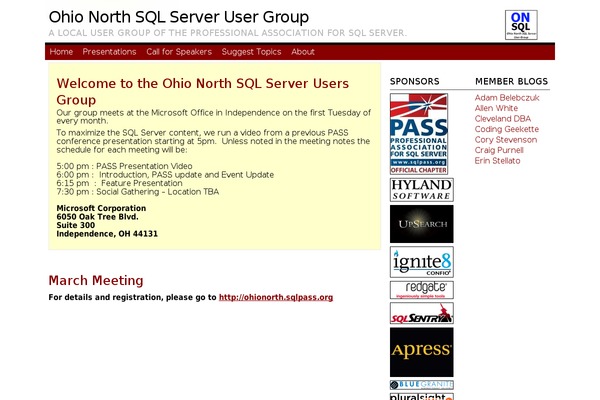Visit Erin Stellato's blog
This screenshot has width=600, height=400.
(x=497, y=161)
